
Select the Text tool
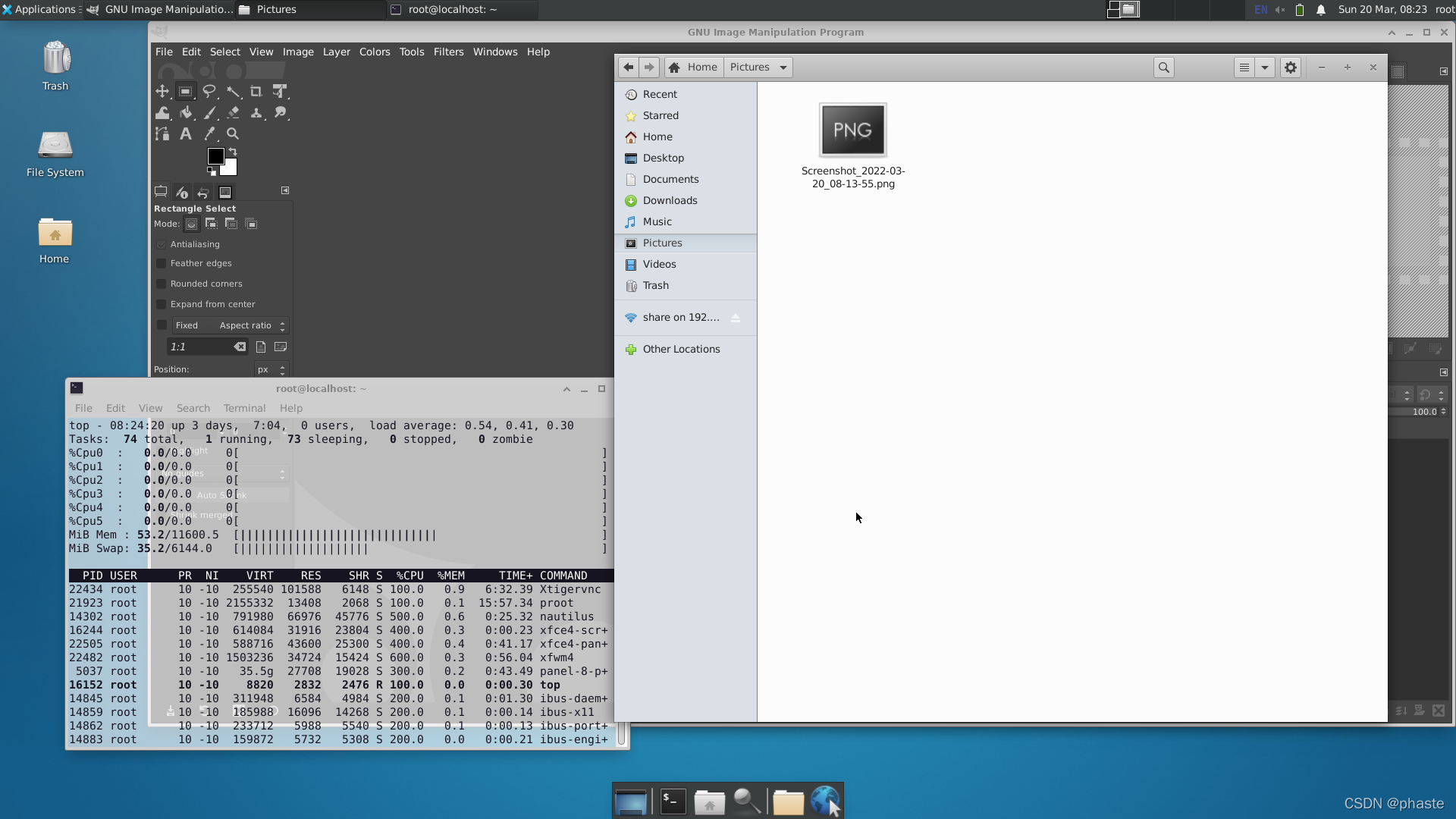pyautogui.click(x=186, y=134)
